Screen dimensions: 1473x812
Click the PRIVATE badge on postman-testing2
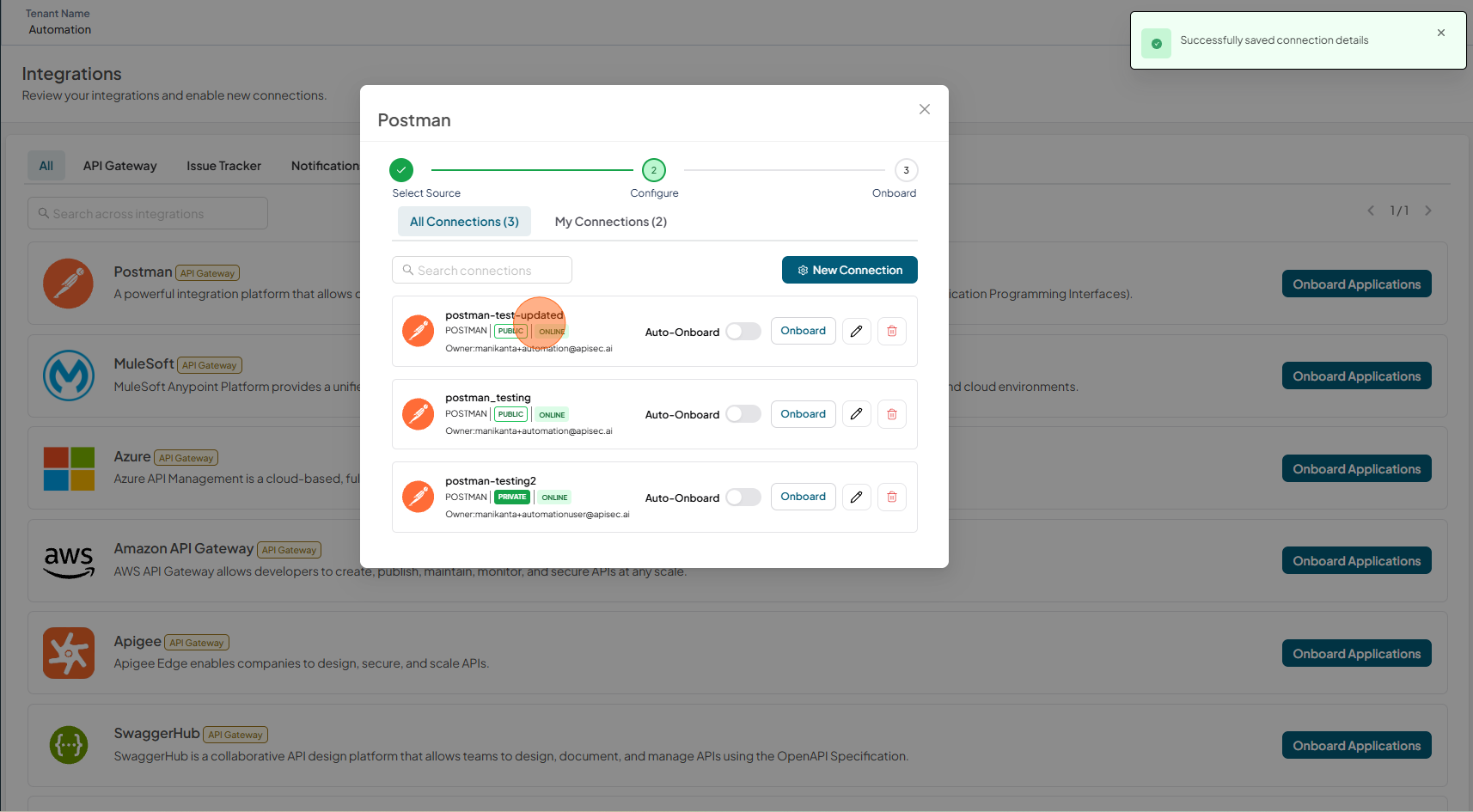coord(512,497)
